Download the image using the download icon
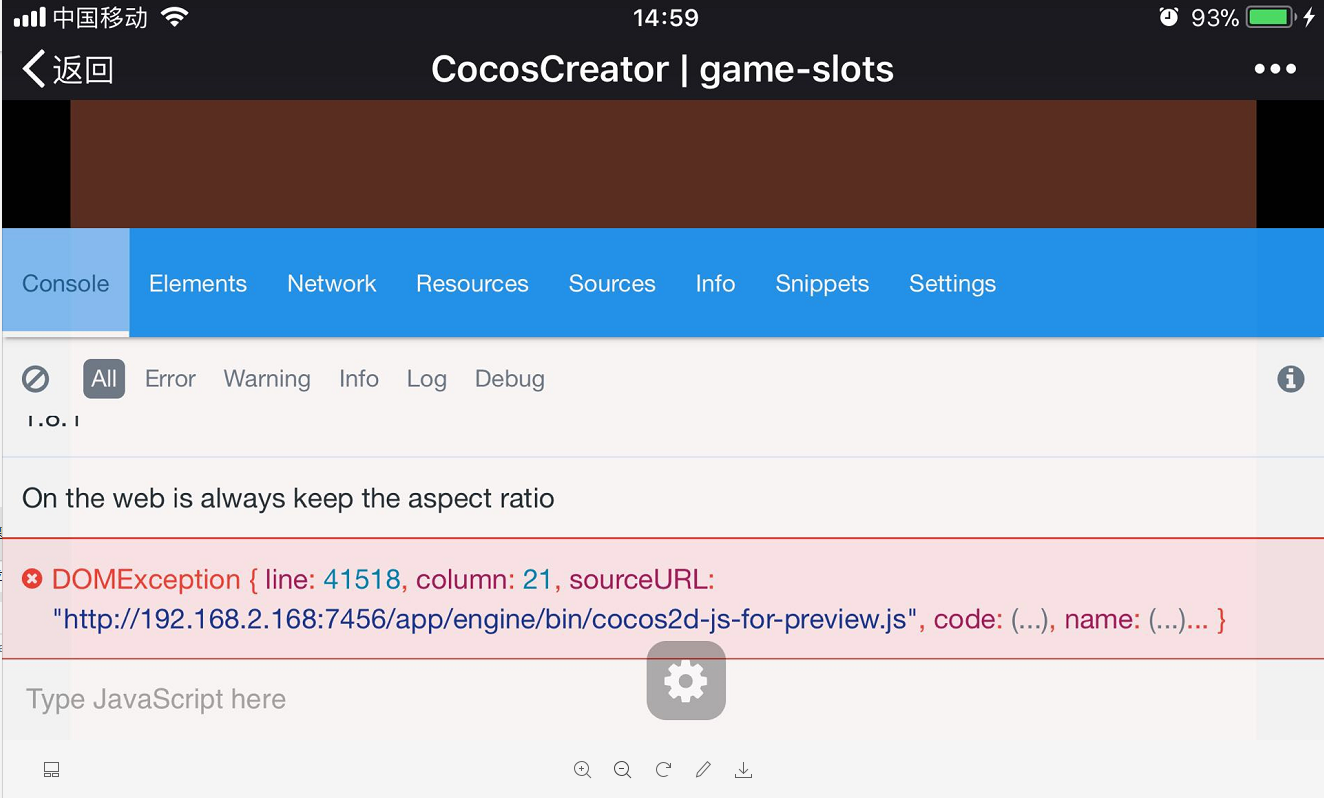 tap(743, 769)
